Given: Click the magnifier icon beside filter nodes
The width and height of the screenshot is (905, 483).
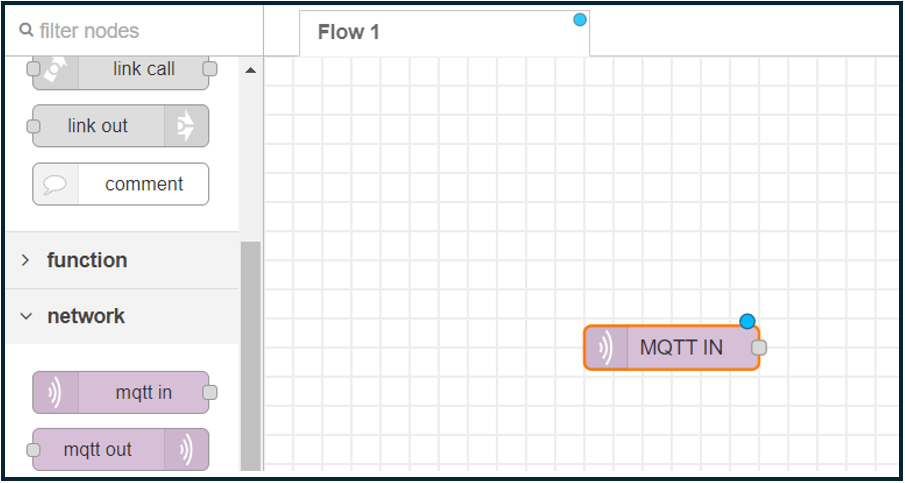Looking at the screenshot, I should pyautogui.click(x=27, y=31).
